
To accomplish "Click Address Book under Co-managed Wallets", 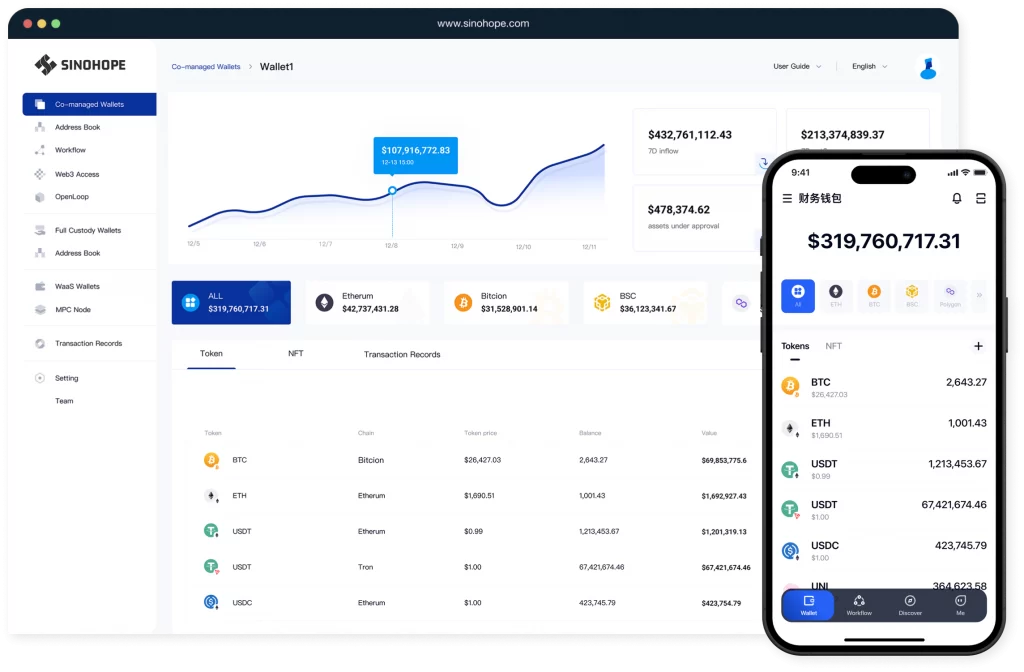I will point(77,127).
